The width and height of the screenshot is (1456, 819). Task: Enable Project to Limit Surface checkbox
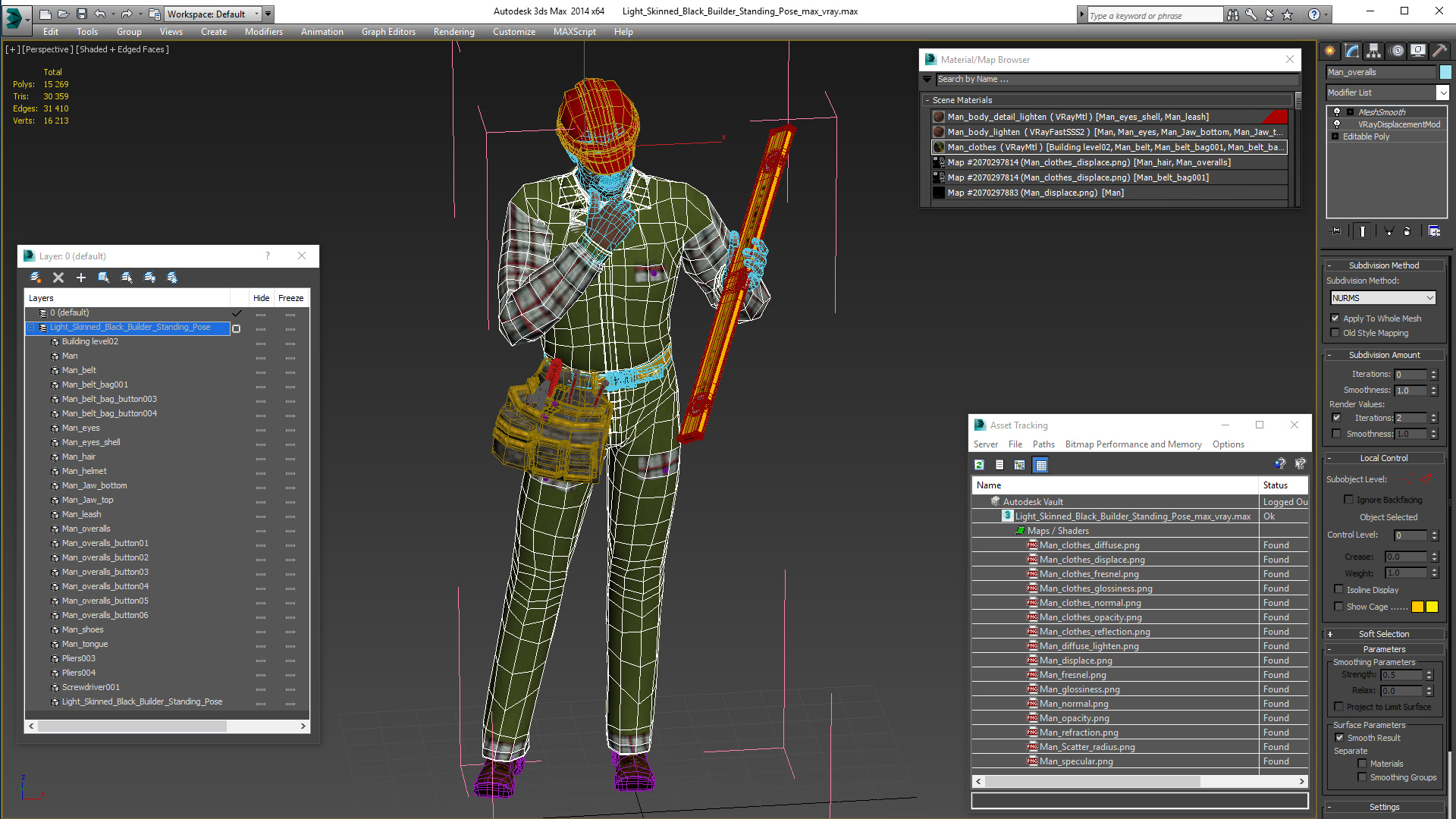coord(1339,706)
